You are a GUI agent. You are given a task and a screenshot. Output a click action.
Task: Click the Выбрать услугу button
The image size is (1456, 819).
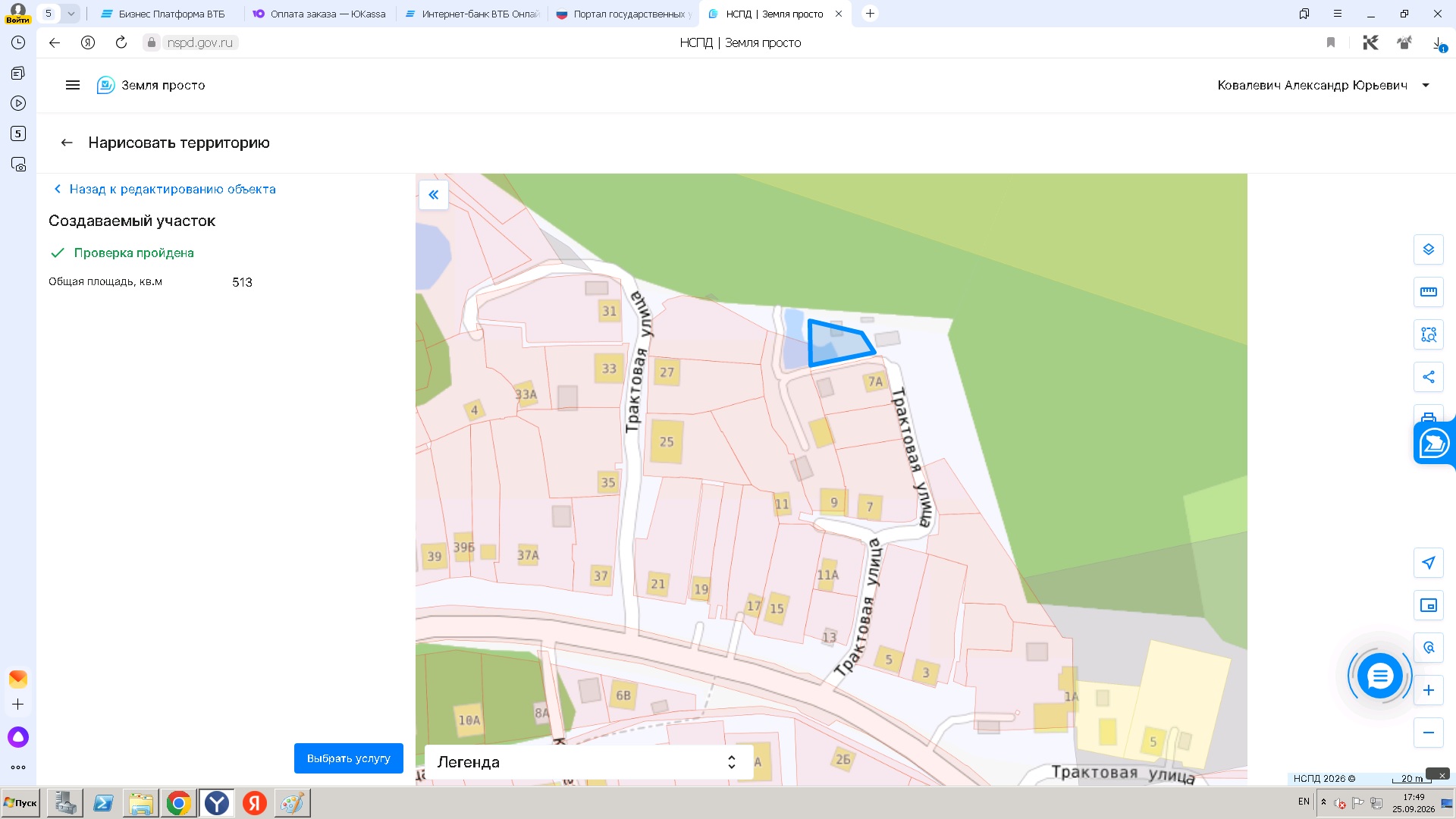349,758
